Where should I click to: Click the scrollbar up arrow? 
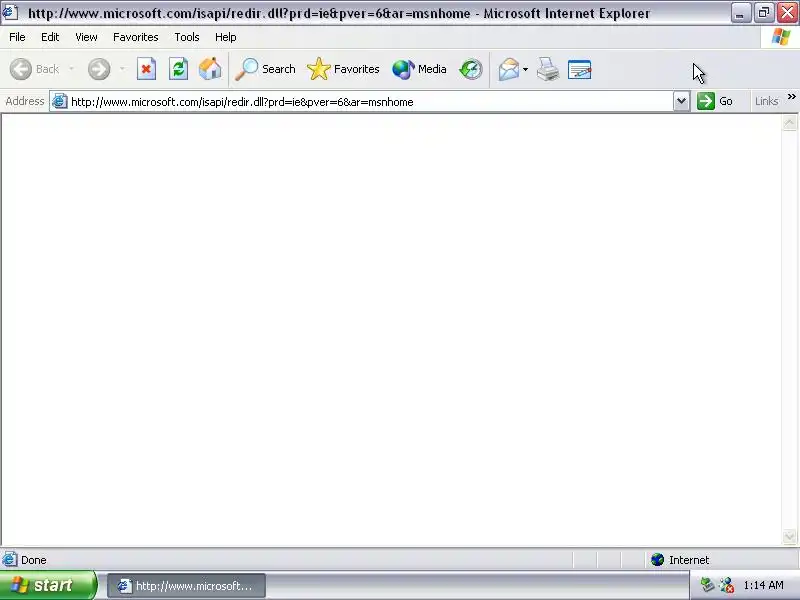coord(789,123)
